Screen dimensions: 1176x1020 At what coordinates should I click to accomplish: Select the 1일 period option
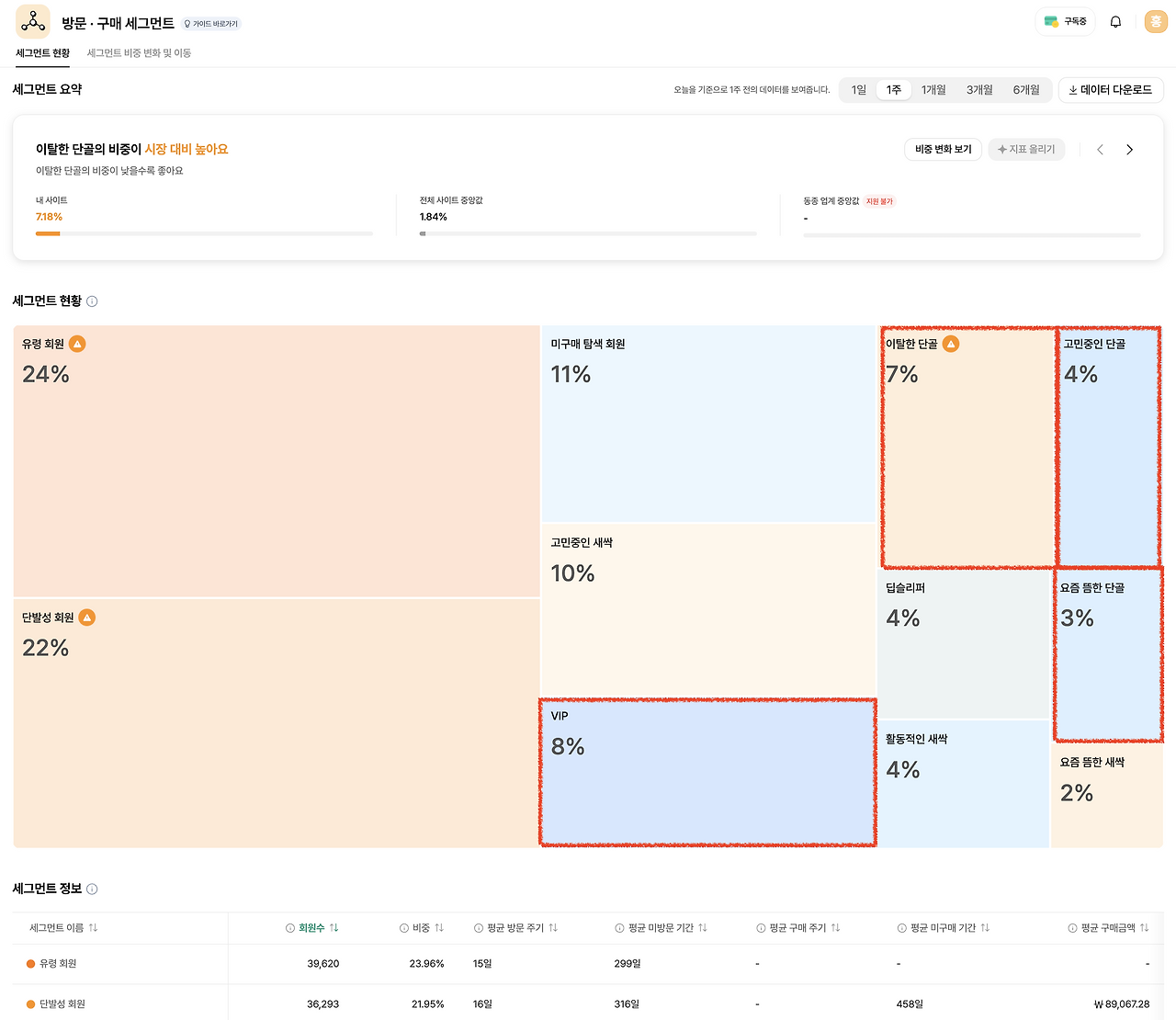859,90
